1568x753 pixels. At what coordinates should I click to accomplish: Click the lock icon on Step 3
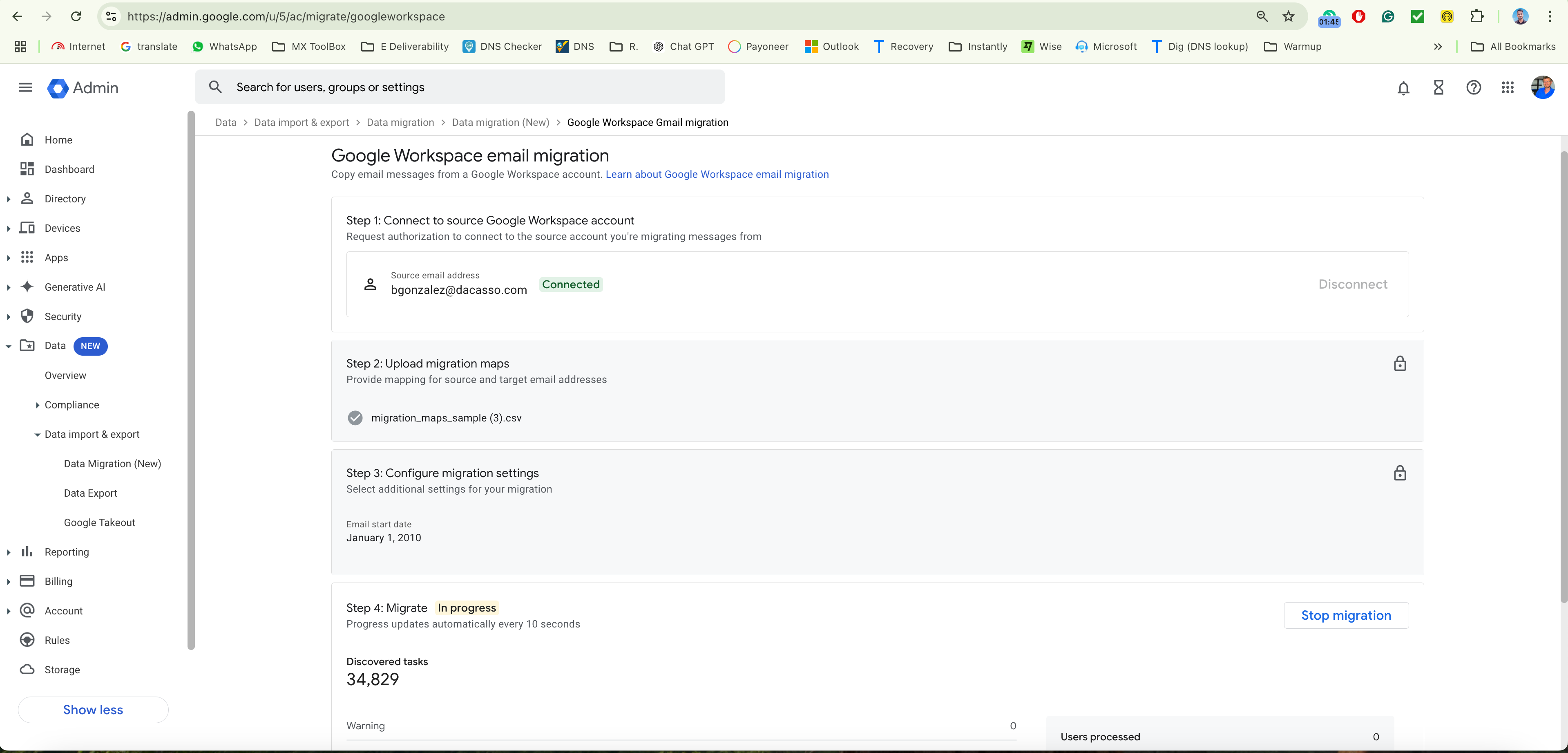(1400, 473)
